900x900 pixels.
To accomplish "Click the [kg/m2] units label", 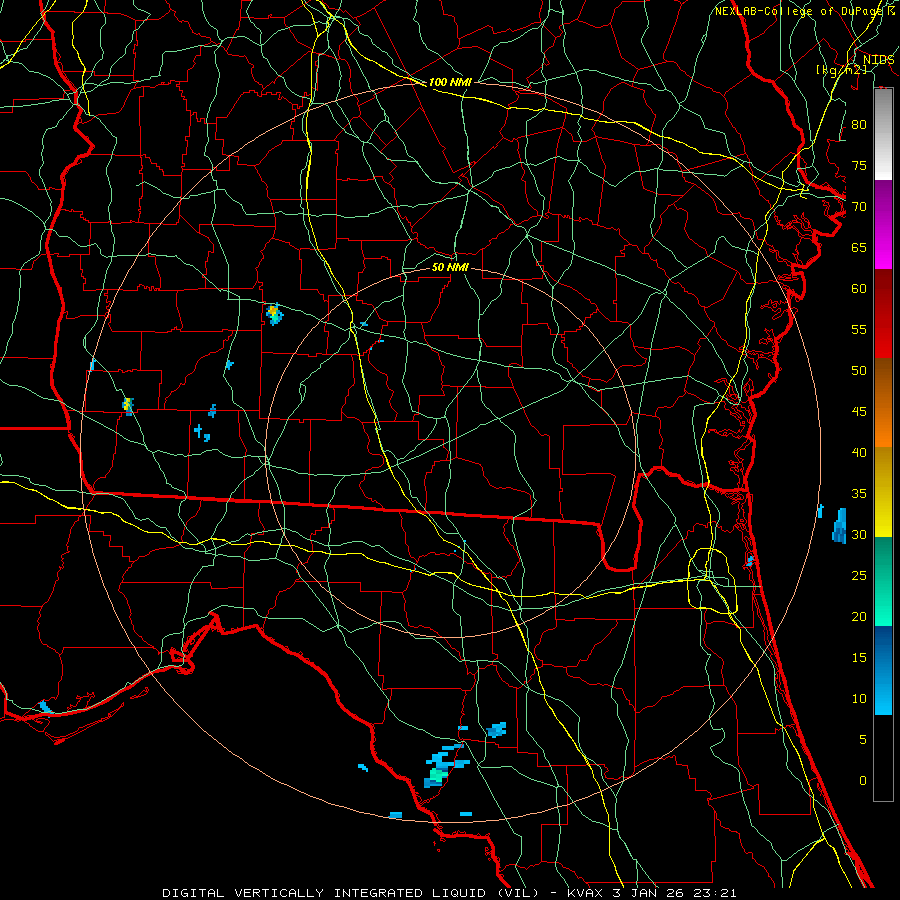I will coord(841,70).
